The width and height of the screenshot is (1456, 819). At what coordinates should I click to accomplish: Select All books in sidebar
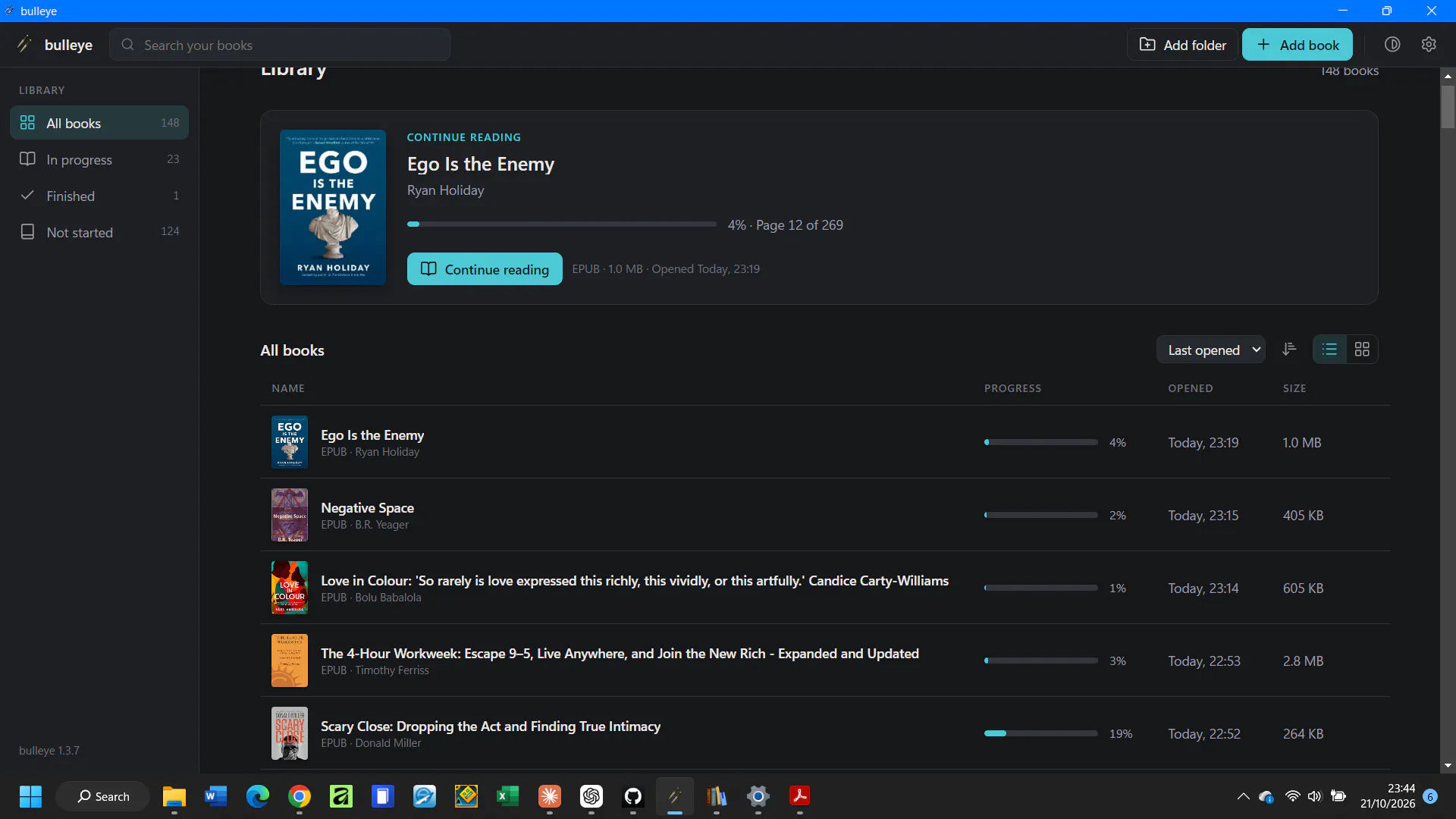(x=99, y=123)
